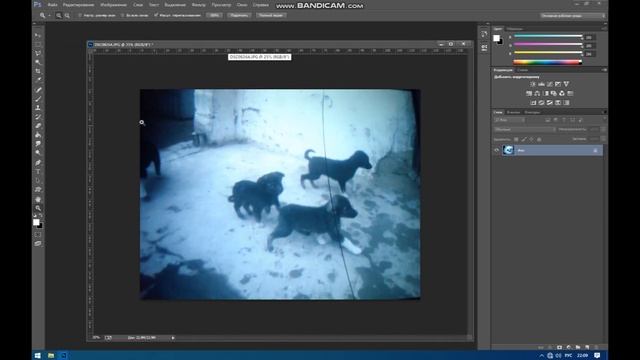Click the delete layer trash icon
Image resolution: width=640 pixels, height=360 pixels.
point(596,347)
